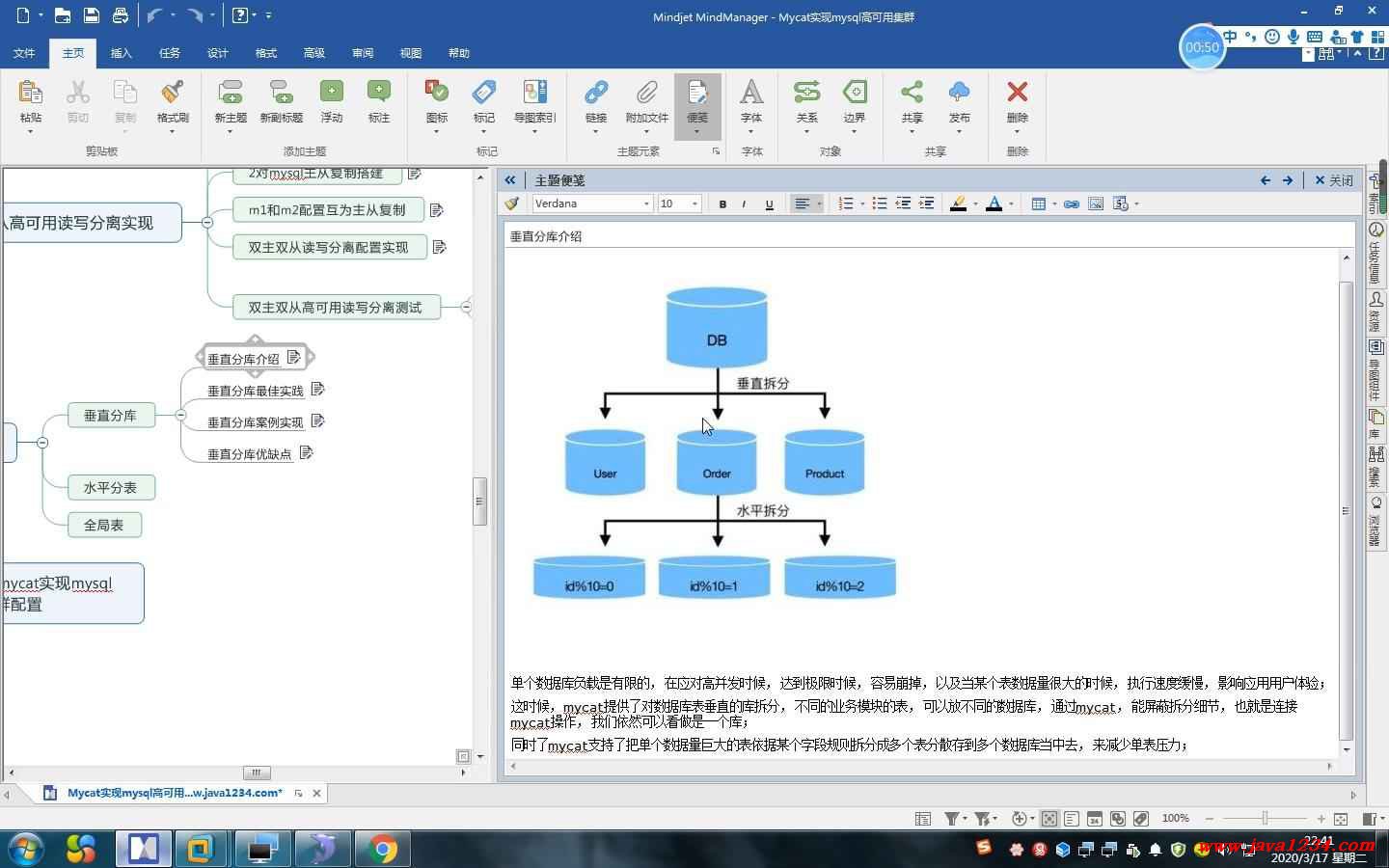Collapse the 垂直分库 topic branch
The height and width of the screenshot is (868, 1389).
[180, 415]
